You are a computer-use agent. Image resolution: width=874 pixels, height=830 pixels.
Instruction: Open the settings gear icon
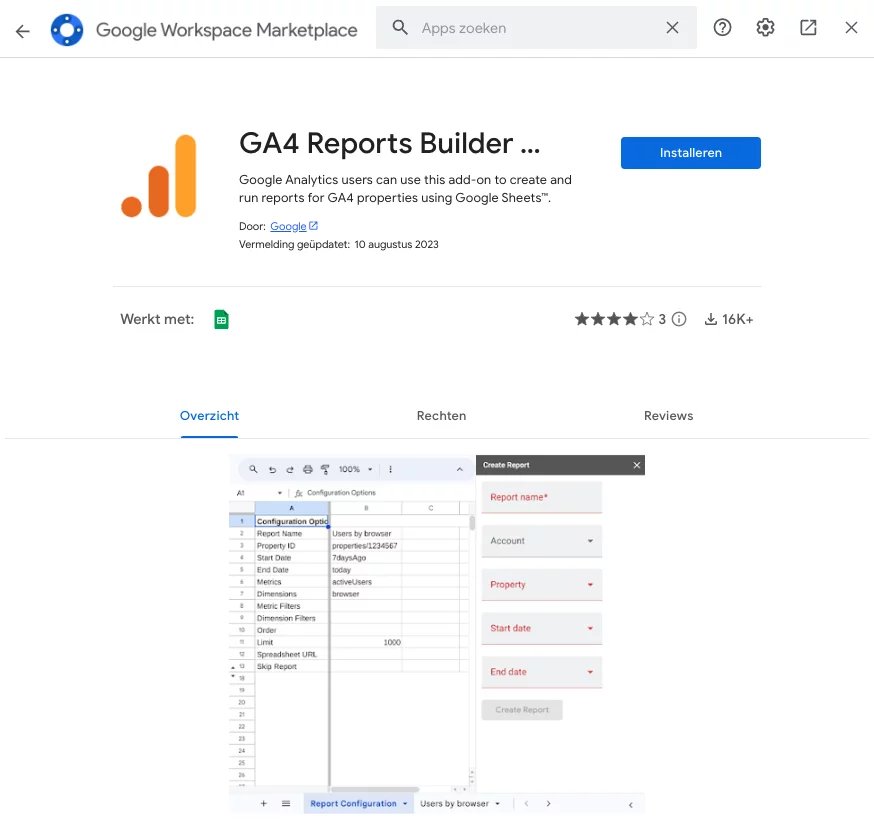(x=765, y=28)
